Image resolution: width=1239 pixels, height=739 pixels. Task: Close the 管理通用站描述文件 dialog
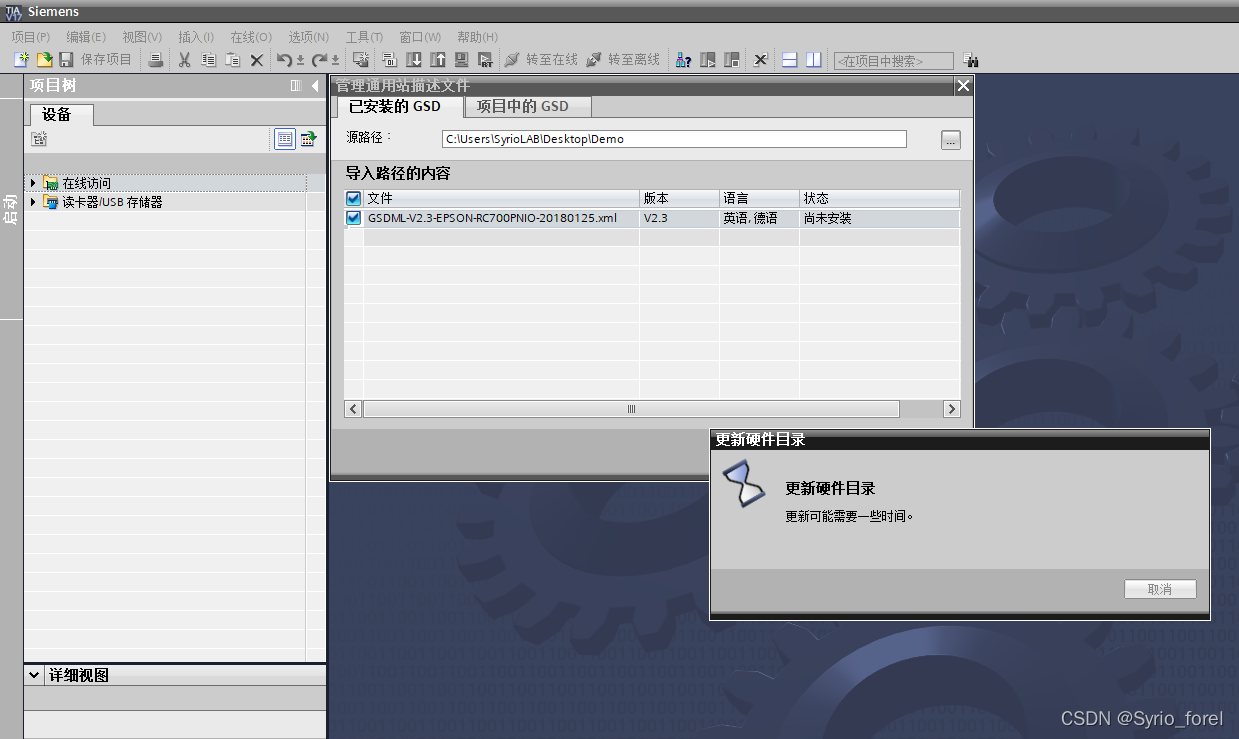point(963,86)
